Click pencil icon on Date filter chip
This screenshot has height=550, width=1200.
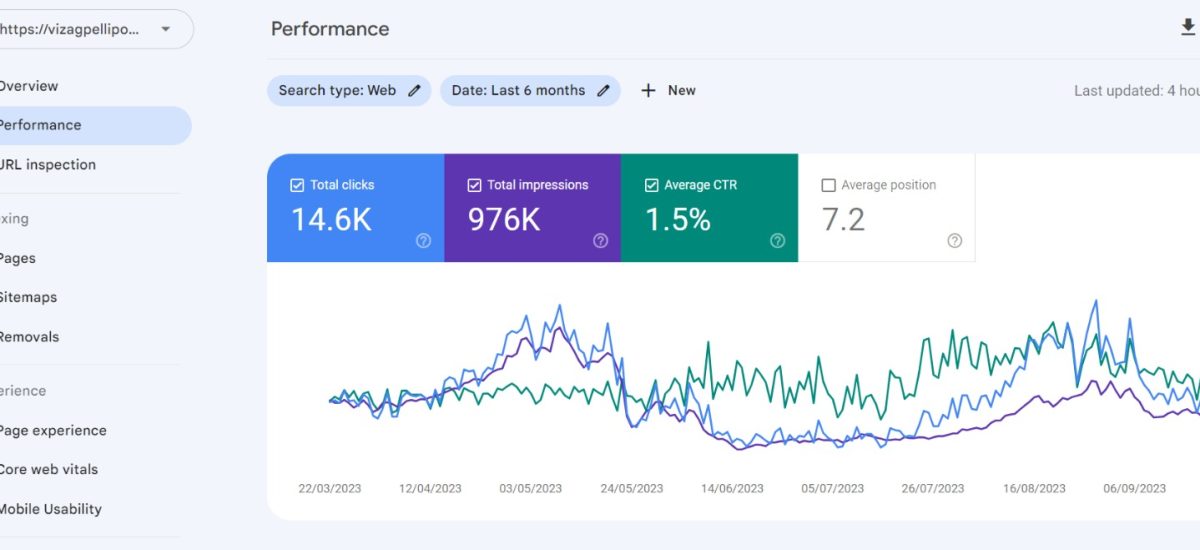tap(603, 91)
